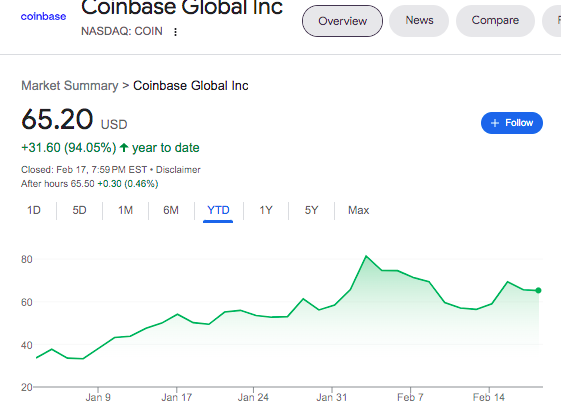Click the plus icon in Follow button
The height and width of the screenshot is (414, 561).
tap(495, 123)
